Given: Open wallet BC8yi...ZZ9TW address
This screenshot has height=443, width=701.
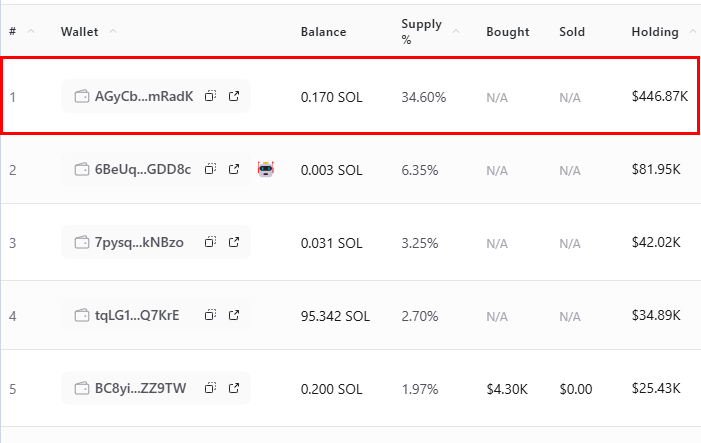Looking at the screenshot, I should pos(140,388).
